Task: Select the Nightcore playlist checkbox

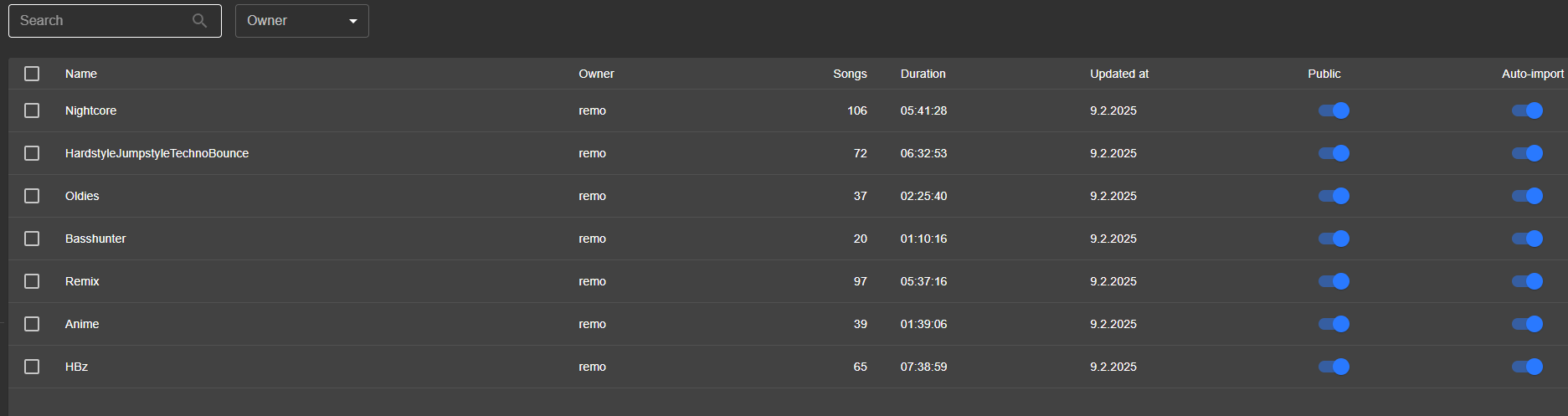Action: [x=32, y=110]
